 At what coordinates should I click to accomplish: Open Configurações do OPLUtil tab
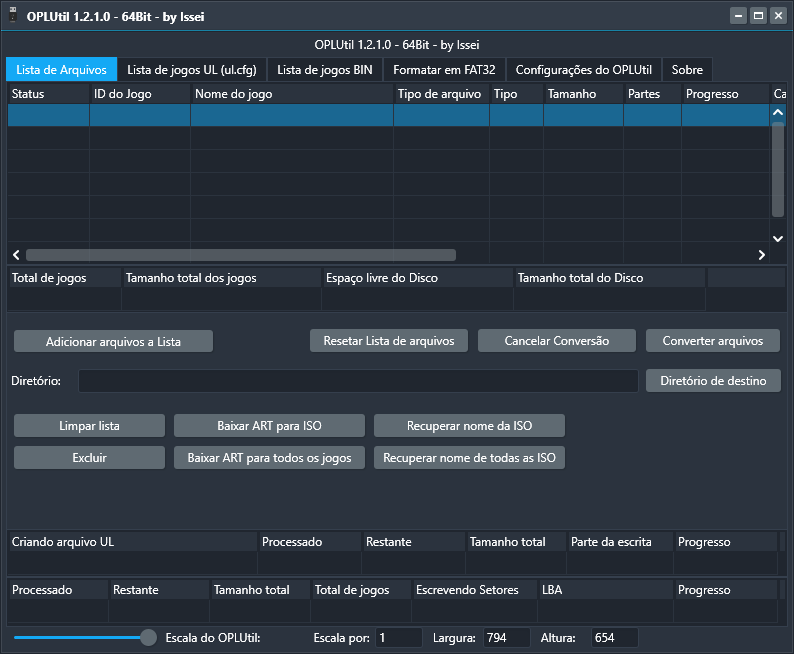(x=583, y=70)
